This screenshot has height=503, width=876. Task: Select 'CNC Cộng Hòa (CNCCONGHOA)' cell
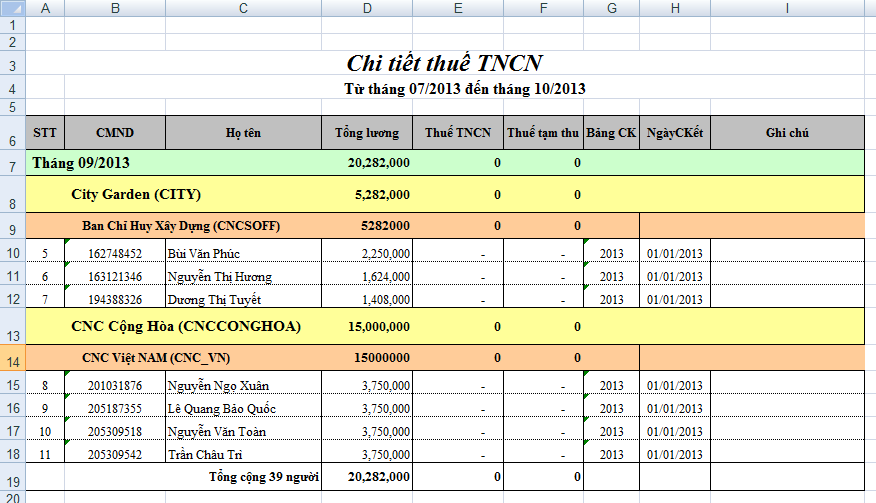pyautogui.click(x=186, y=326)
